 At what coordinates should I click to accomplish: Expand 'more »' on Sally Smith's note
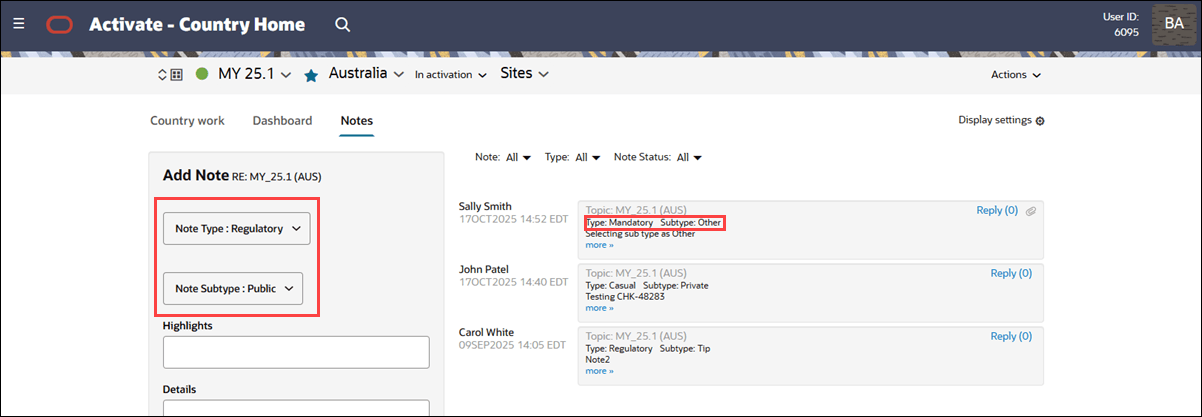[x=599, y=245]
